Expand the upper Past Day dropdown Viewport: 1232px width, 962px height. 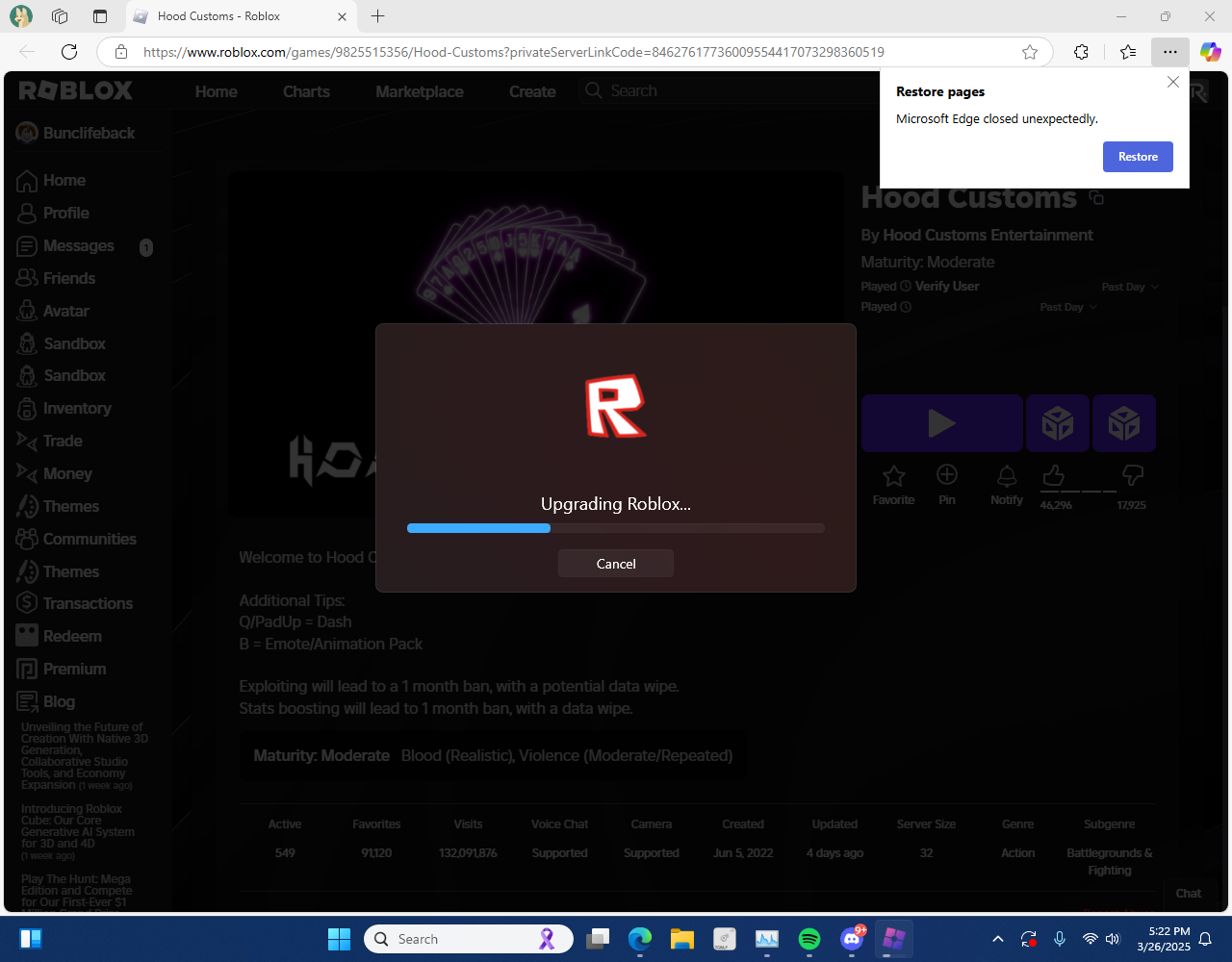[x=1130, y=287]
